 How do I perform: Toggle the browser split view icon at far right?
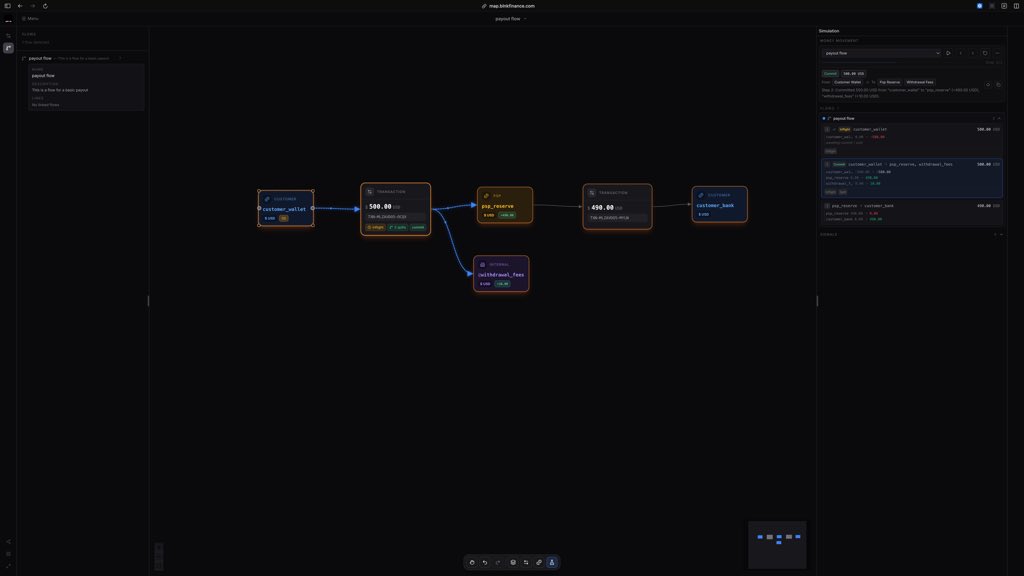[x=1016, y=6]
